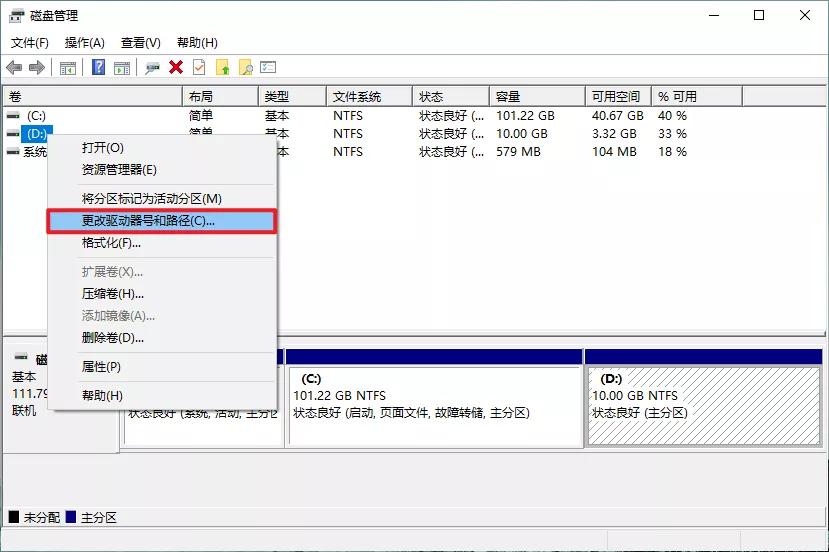Click the back arrow toolbar icon
Screen dimensions: 829x552
(x=14, y=67)
